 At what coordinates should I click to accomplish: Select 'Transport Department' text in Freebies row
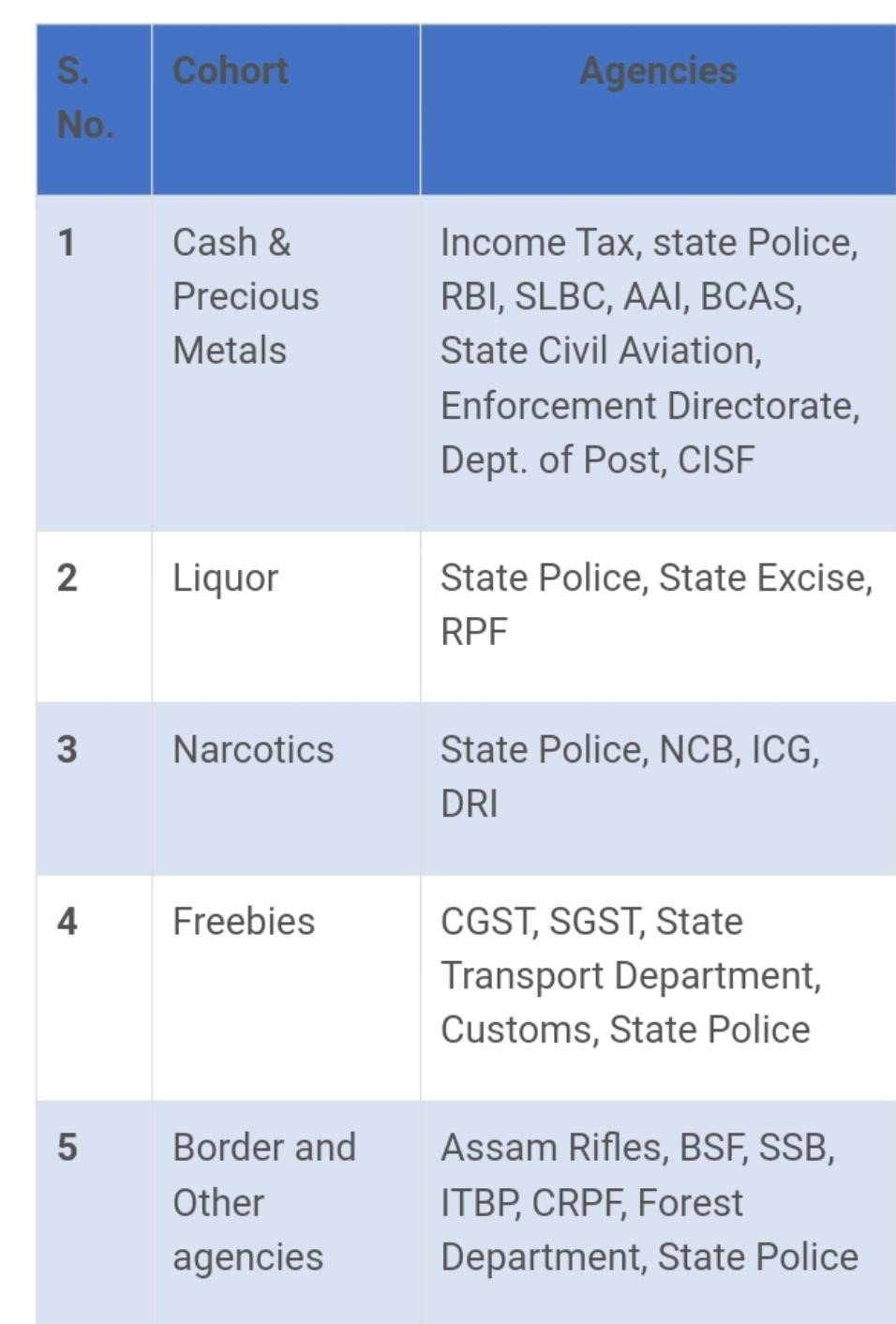pos(630,976)
